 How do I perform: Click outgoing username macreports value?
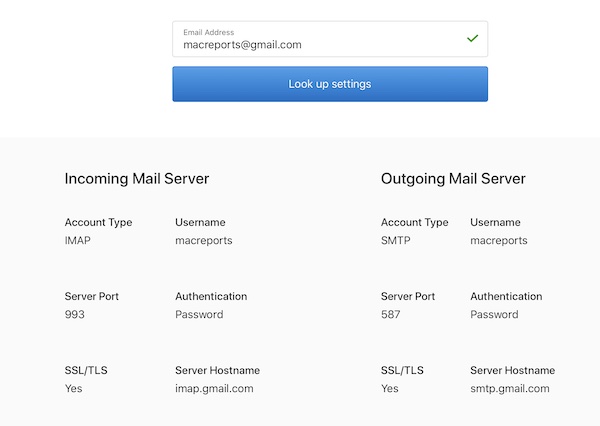point(499,241)
